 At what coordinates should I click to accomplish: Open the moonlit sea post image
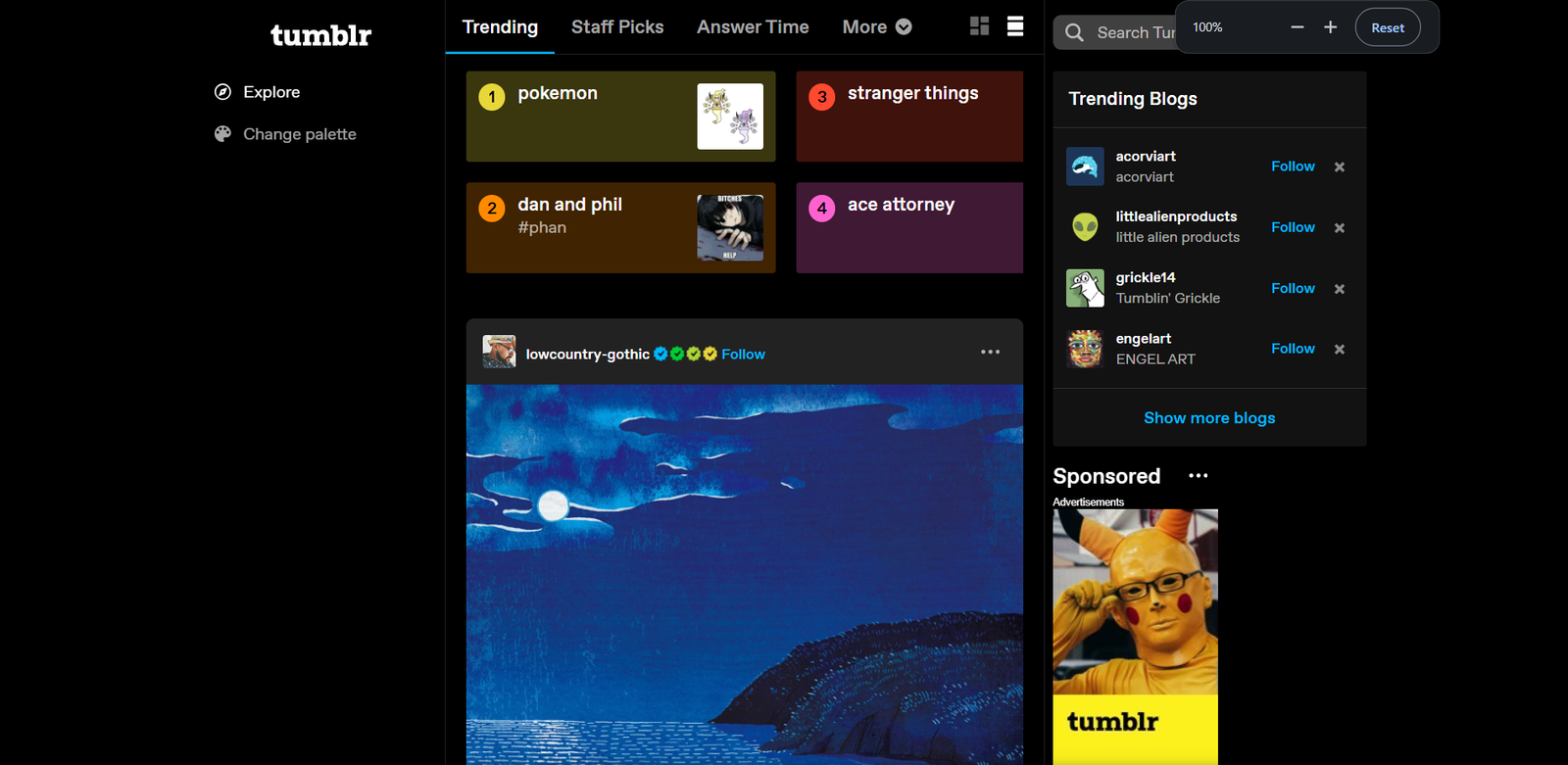745,575
